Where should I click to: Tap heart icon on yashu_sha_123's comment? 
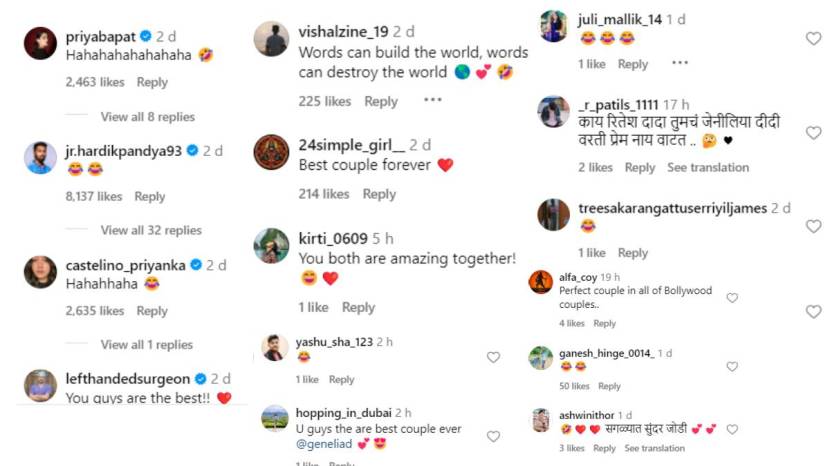click(493, 357)
